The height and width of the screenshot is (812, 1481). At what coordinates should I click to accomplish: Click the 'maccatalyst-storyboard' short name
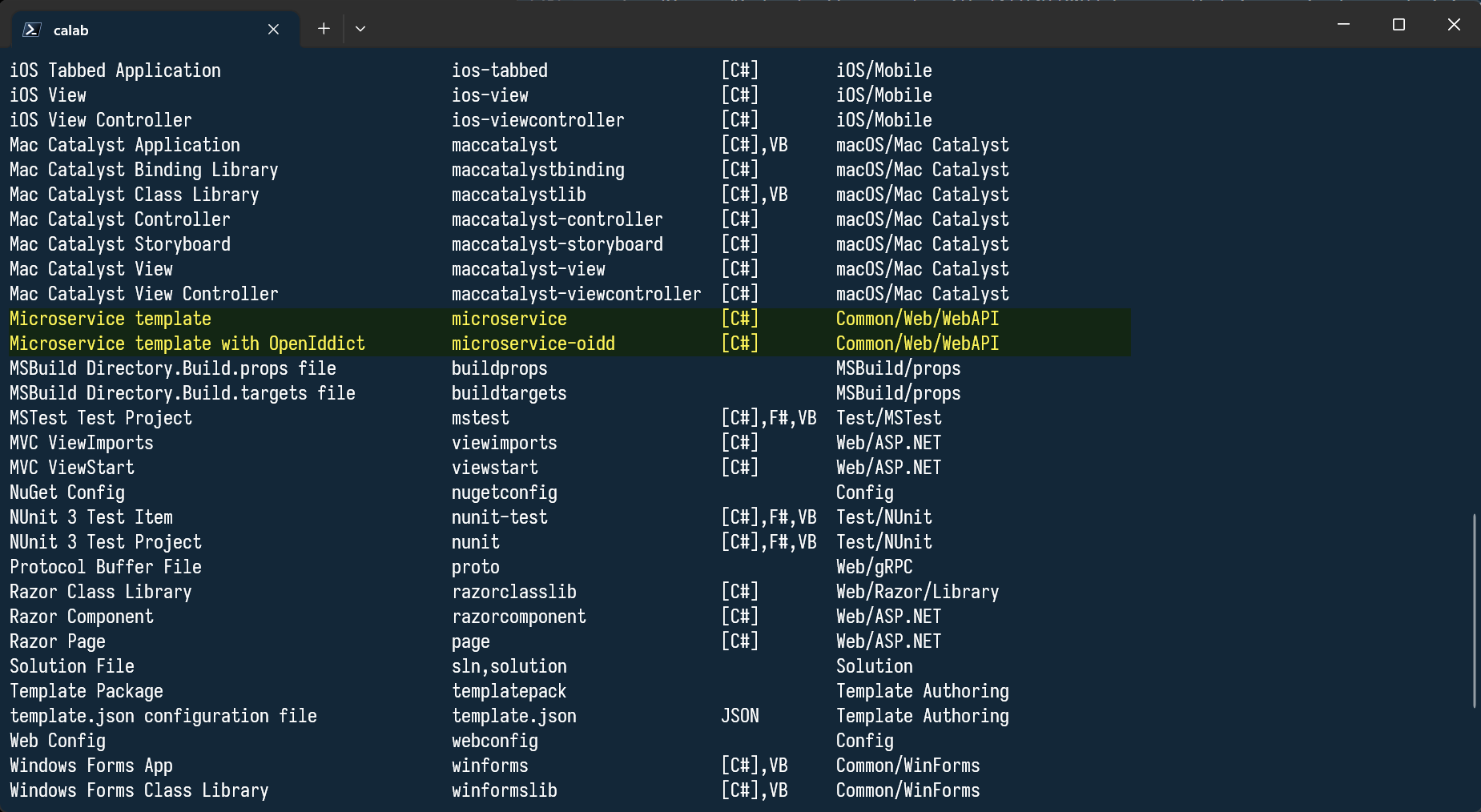point(557,244)
